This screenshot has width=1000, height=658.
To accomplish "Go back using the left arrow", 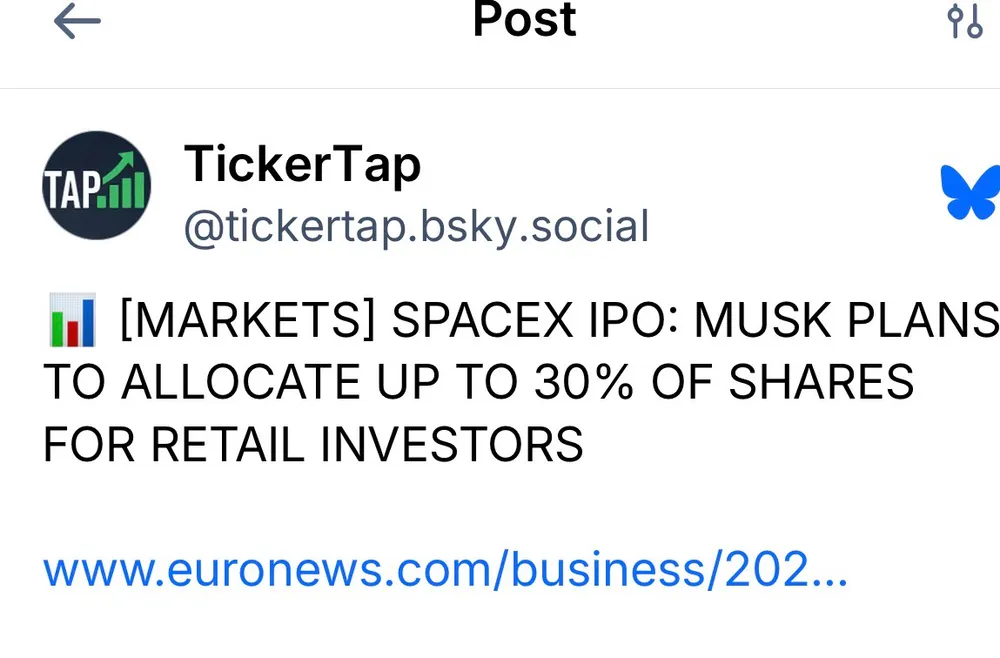I will coord(77,21).
